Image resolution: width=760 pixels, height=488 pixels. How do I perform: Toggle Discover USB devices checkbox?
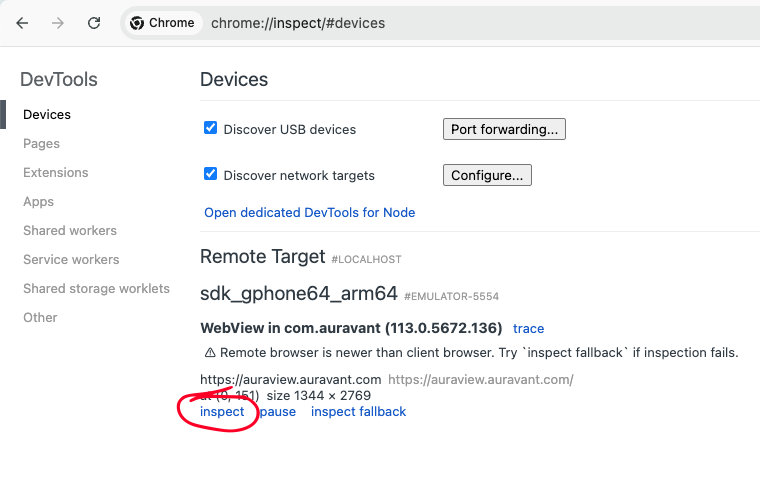pos(210,128)
